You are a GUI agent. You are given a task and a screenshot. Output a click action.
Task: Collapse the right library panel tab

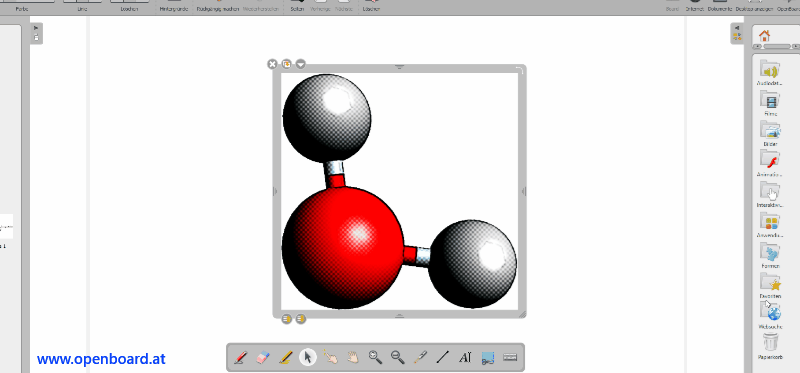point(737,28)
